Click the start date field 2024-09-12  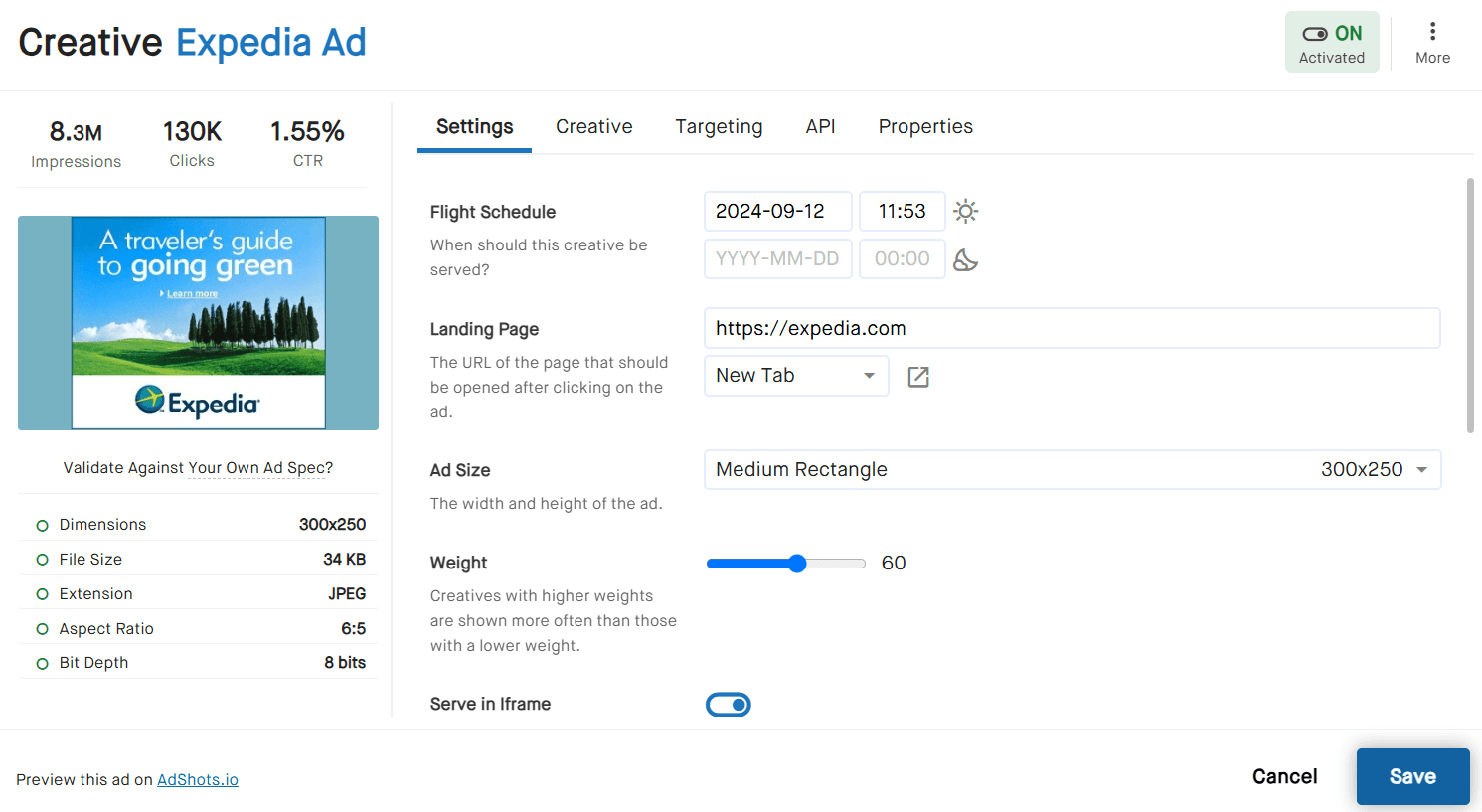pos(778,212)
